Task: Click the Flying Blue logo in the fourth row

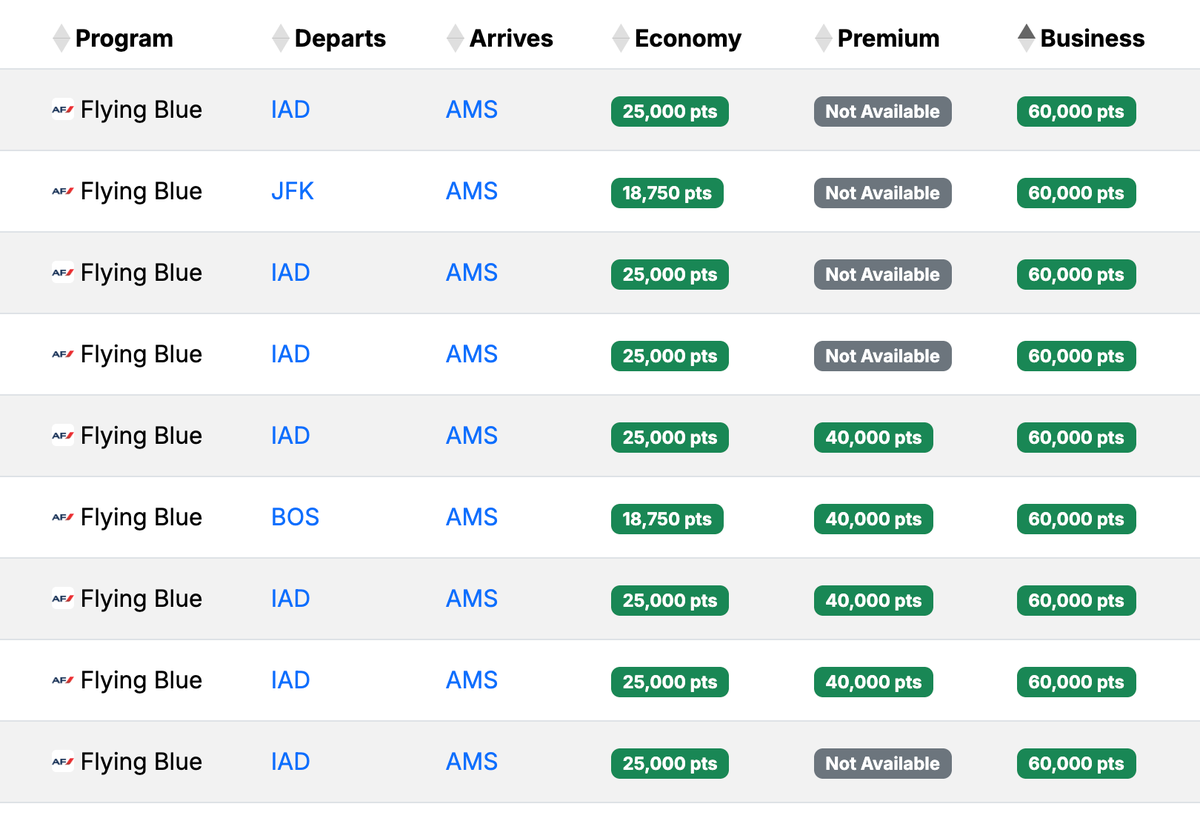Action: click(62, 354)
